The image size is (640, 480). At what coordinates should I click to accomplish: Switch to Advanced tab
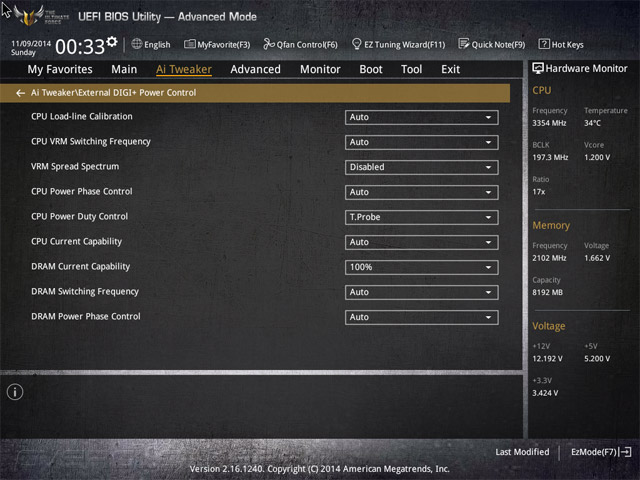[x=256, y=69]
